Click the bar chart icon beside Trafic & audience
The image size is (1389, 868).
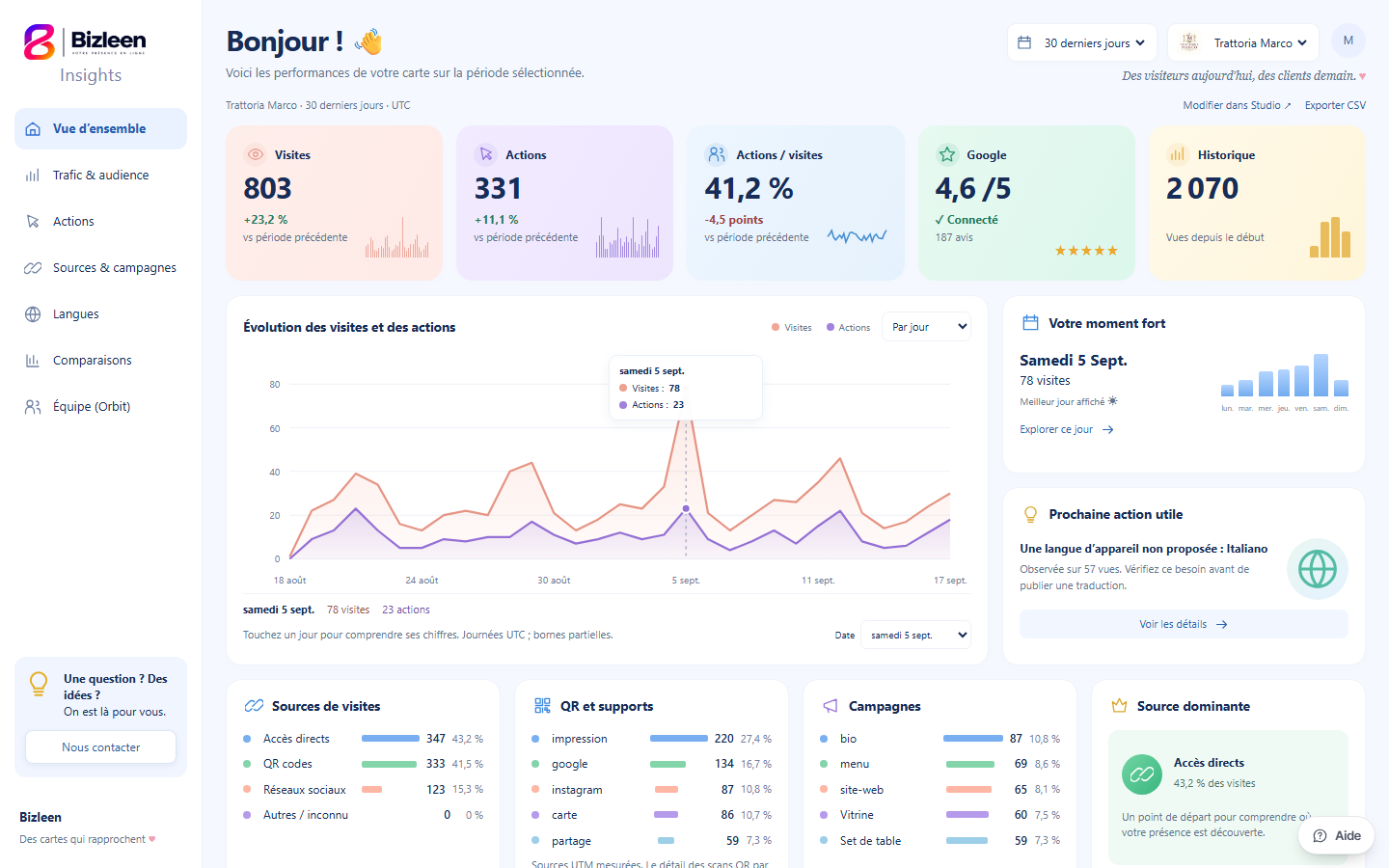pos(33,176)
